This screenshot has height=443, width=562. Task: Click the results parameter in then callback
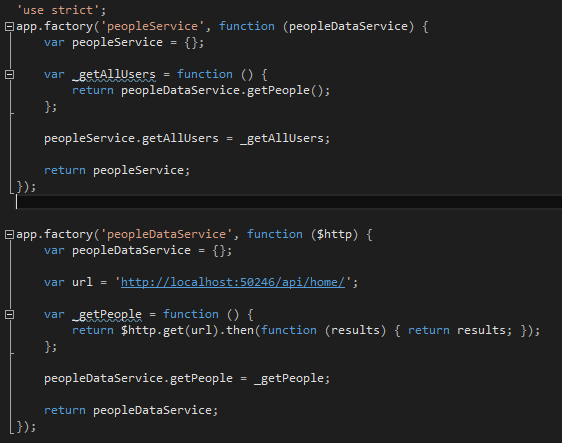pyautogui.click(x=355, y=330)
